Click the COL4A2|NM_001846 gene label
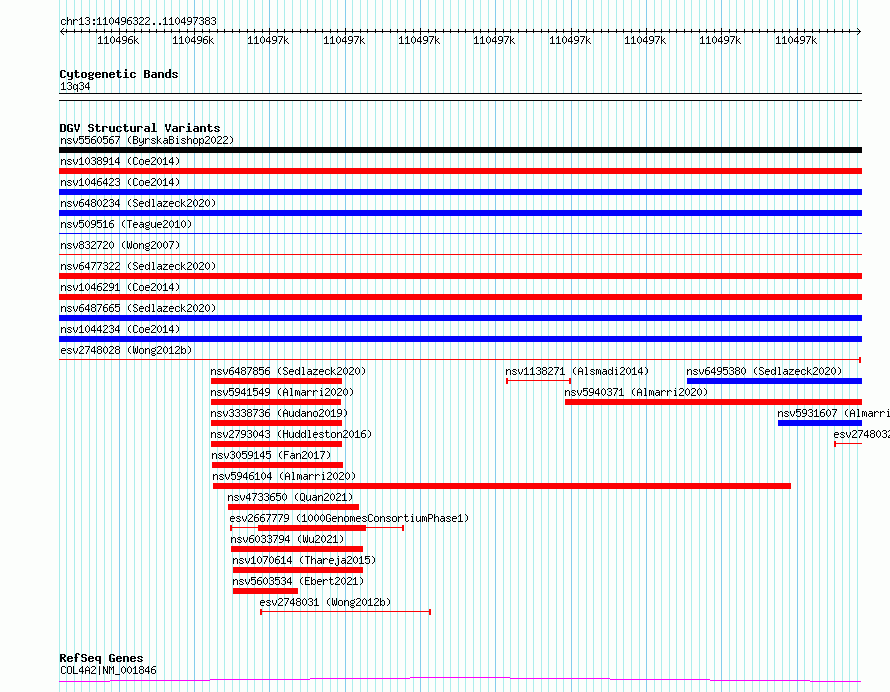Image resolution: width=890 pixels, height=692 pixels. click(x=108, y=670)
